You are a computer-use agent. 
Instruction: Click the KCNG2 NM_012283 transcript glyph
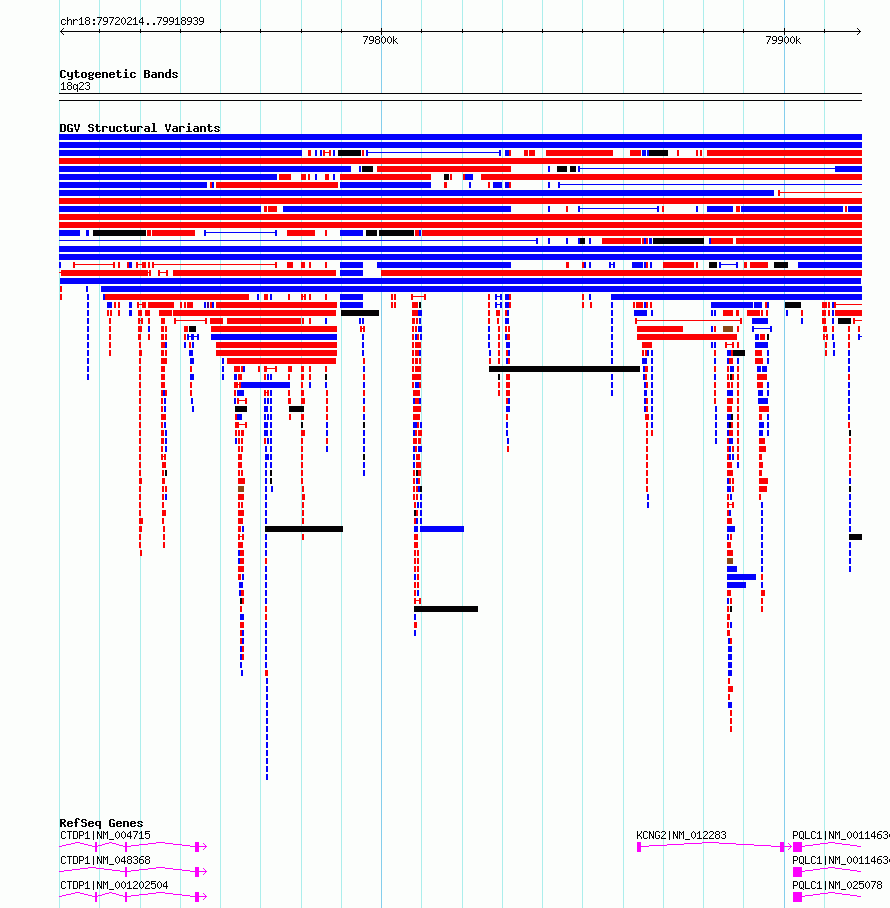714,847
